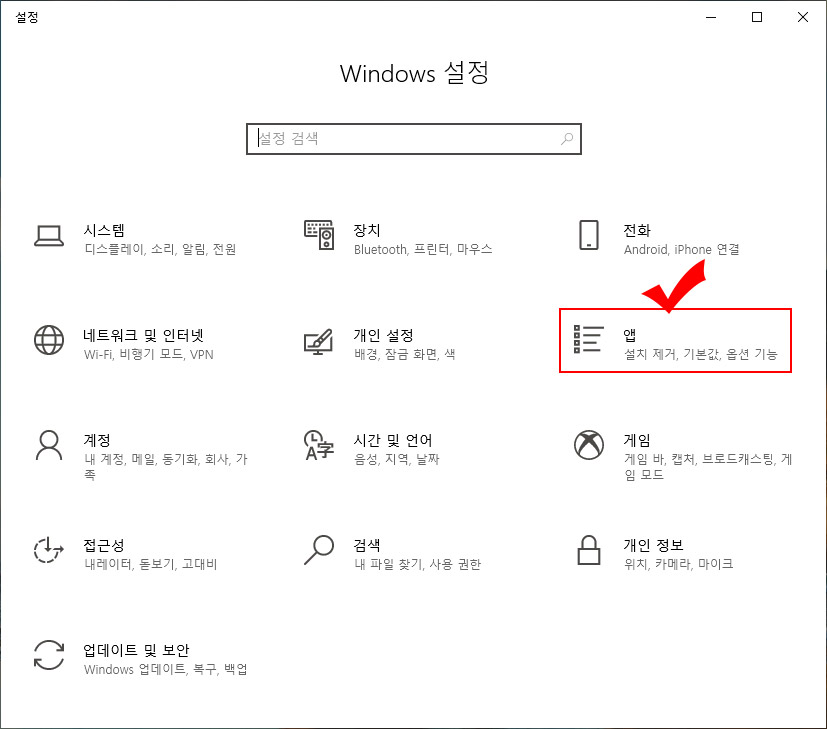Click the Xbox icon for 게임
Screen dimensions: 827x729
coord(589,445)
